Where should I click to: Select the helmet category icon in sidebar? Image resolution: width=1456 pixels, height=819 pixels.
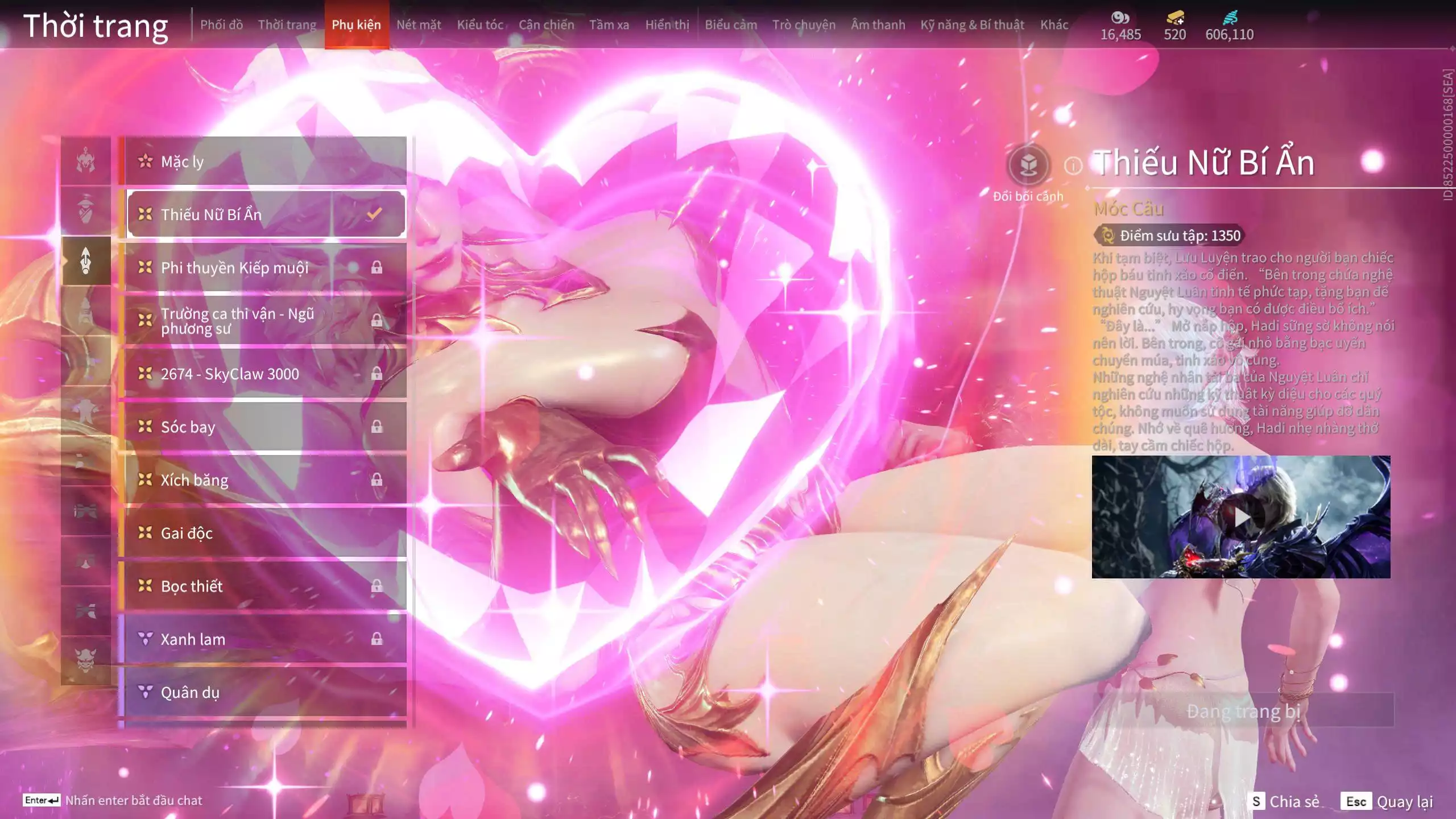click(86, 161)
